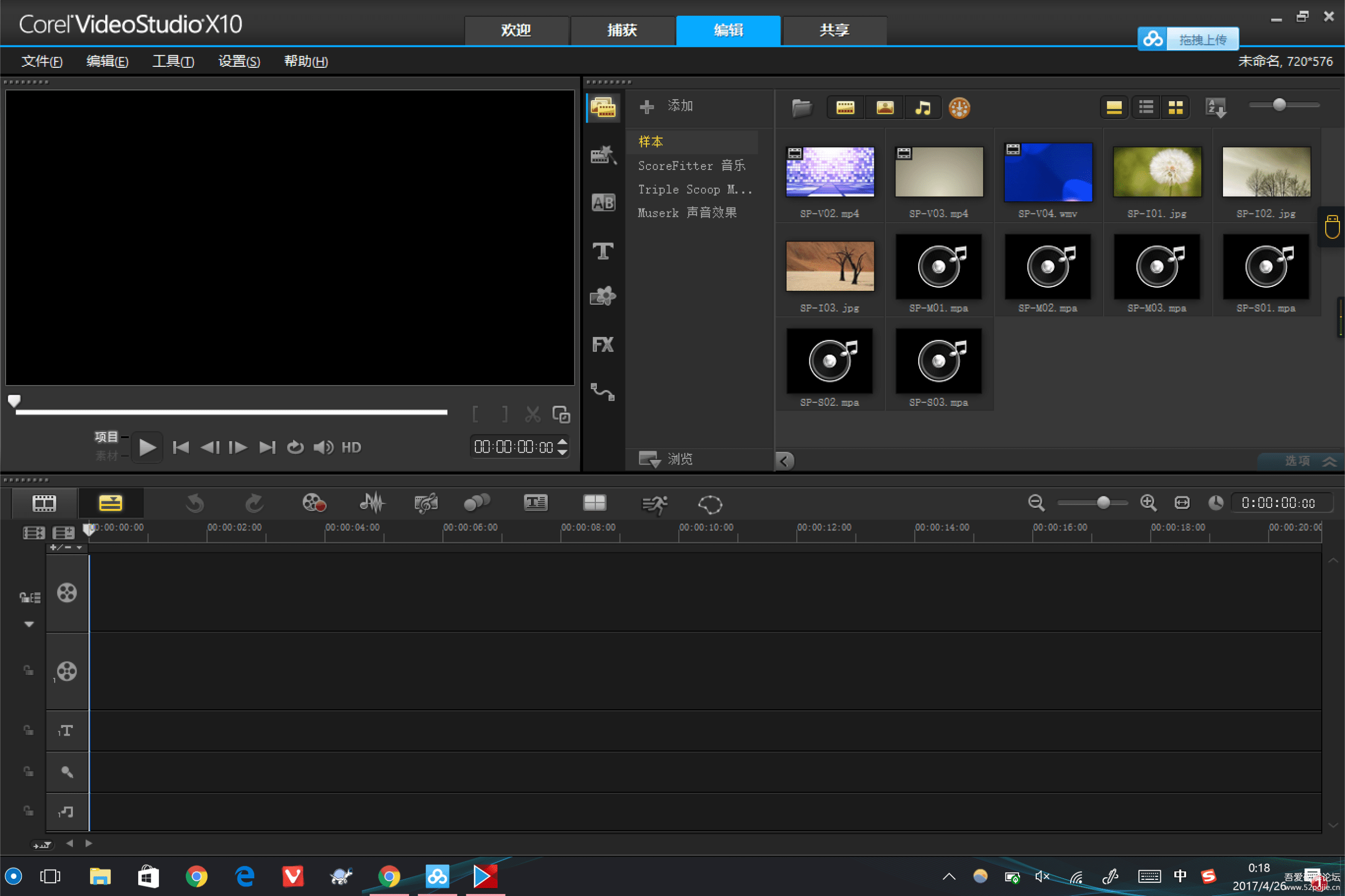This screenshot has width=1345, height=896.
Task: Open the 编辑(E) menu
Action: (107, 61)
